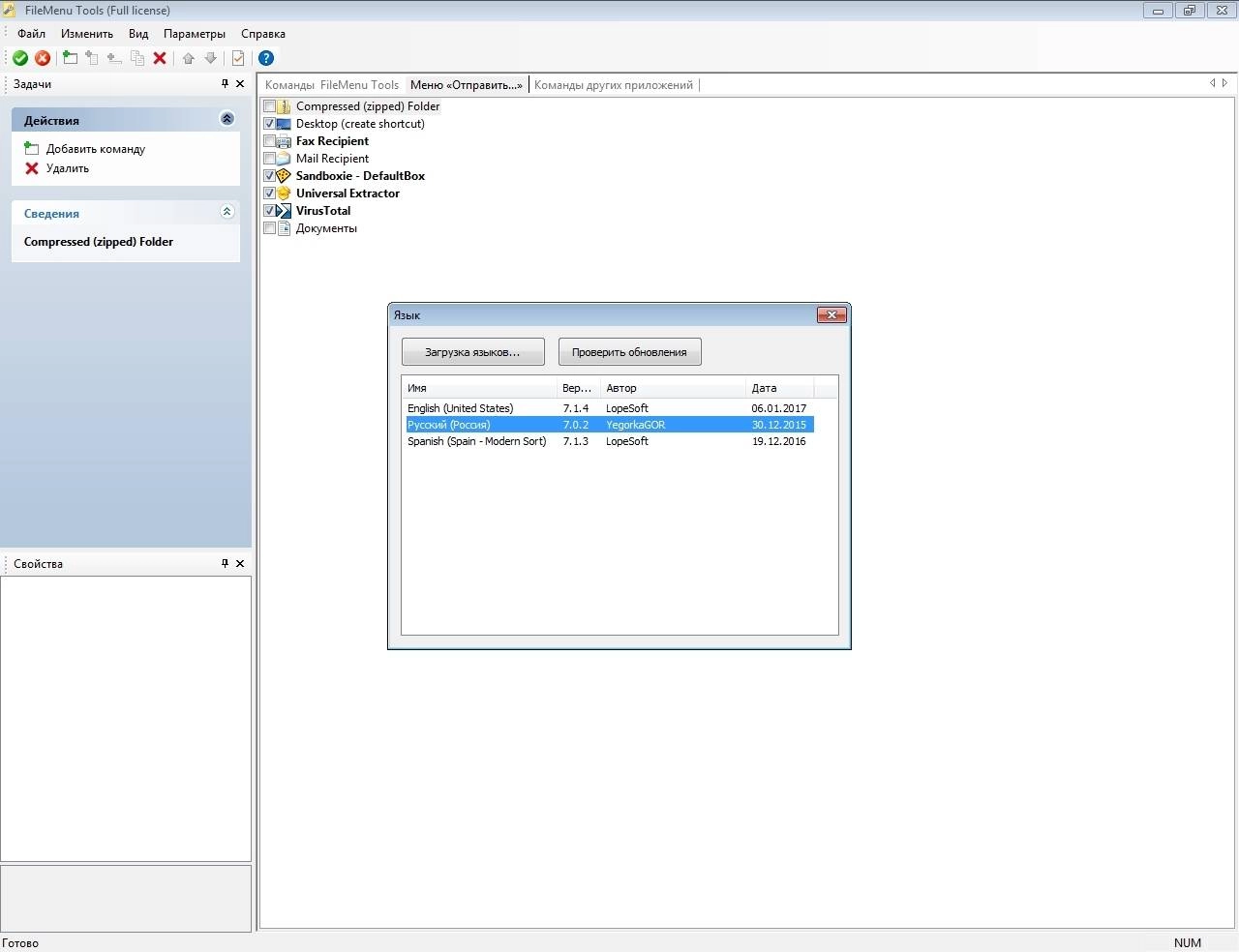Open the Вид menu
Screen dimensions: 1239x952
point(138,34)
